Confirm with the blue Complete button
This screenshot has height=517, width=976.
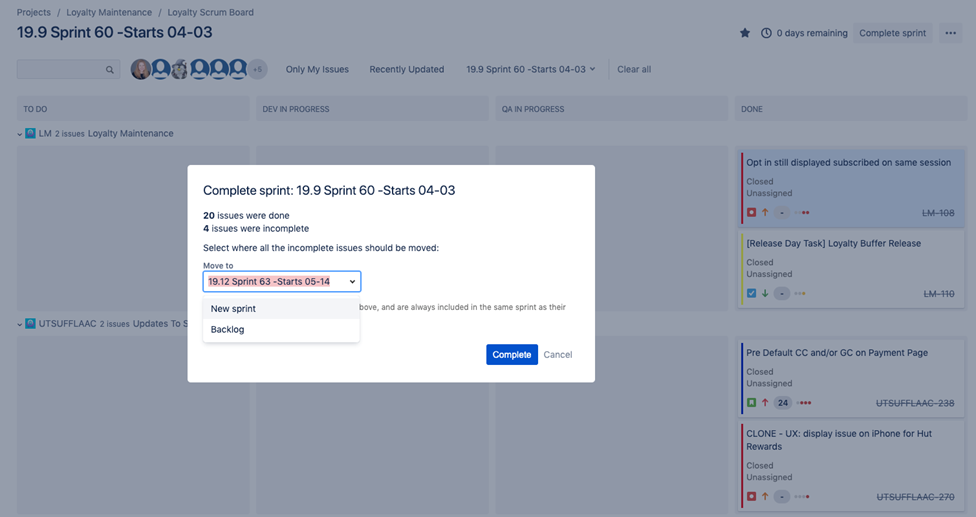pyautogui.click(x=512, y=355)
